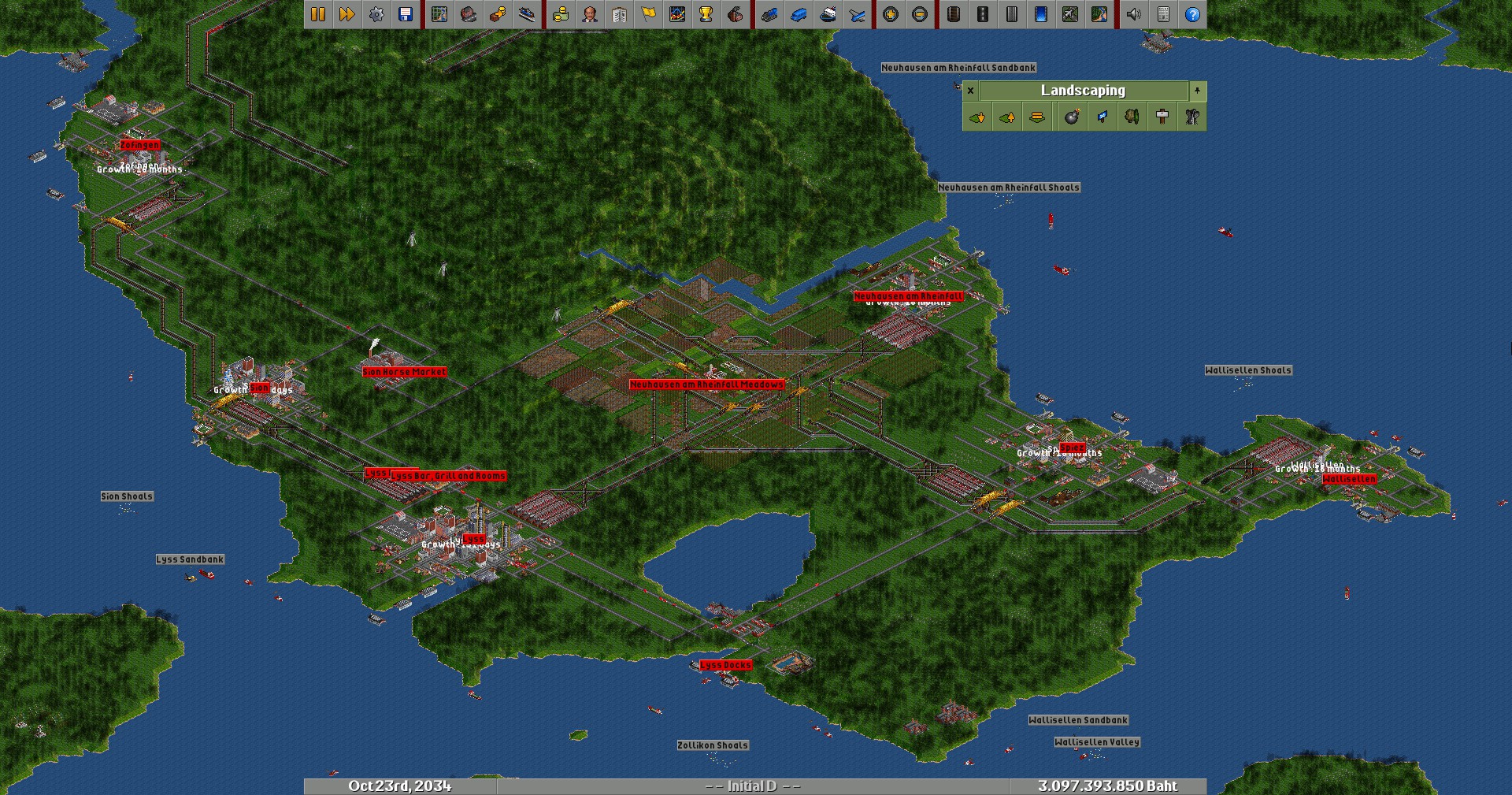Click the Sion Horse Market station label
The width and height of the screenshot is (1512, 795).
click(x=404, y=372)
